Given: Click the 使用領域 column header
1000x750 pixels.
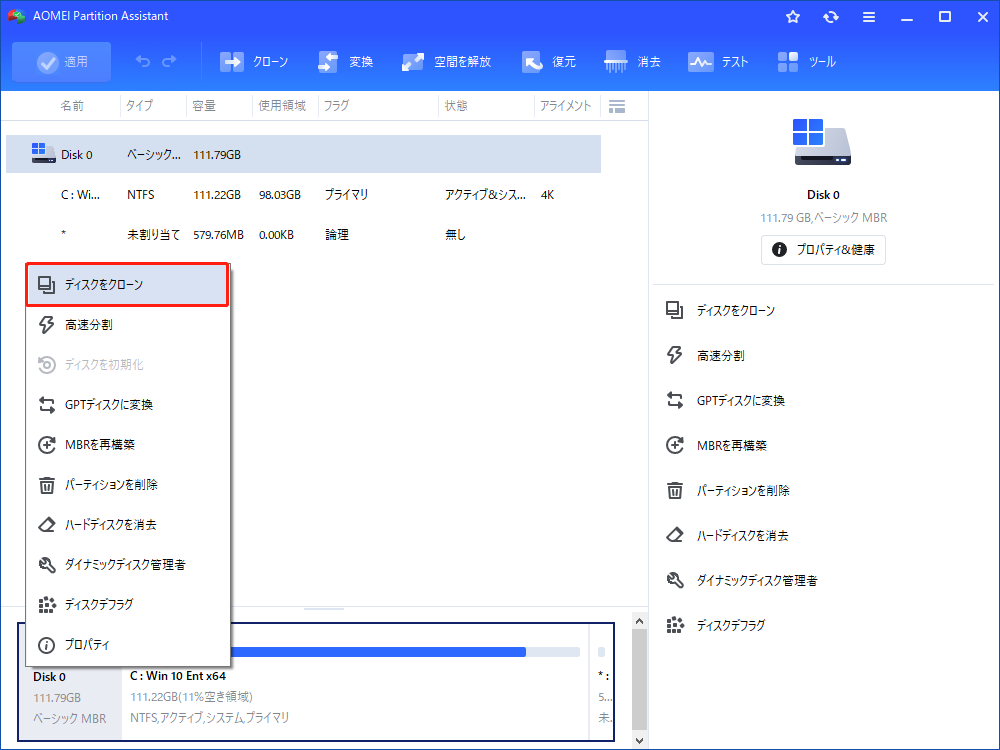Looking at the screenshot, I should (282, 106).
